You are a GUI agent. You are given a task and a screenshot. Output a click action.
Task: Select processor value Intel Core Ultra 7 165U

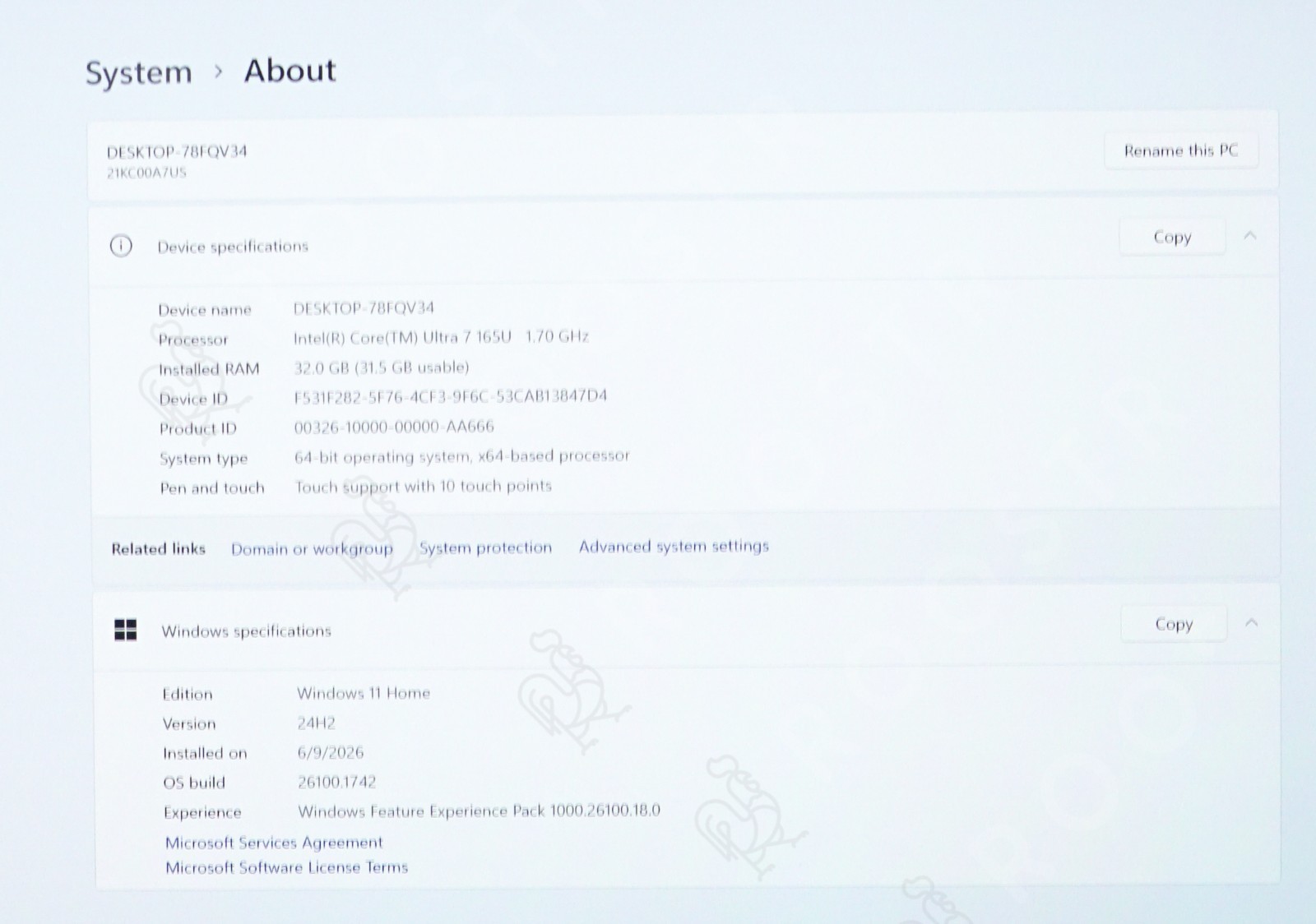coord(441,337)
